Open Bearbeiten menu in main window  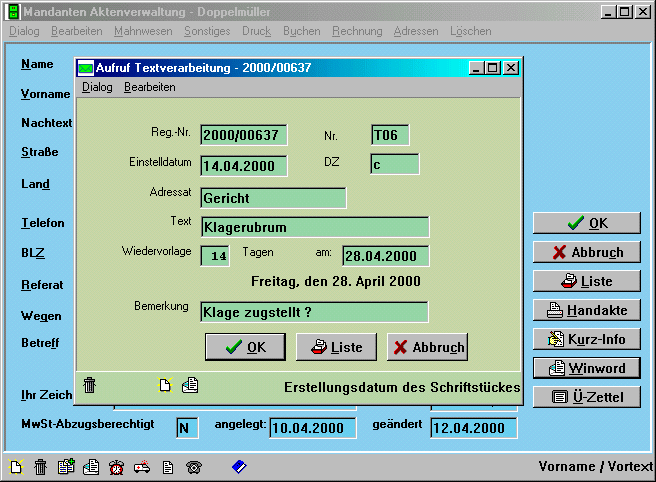(77, 31)
